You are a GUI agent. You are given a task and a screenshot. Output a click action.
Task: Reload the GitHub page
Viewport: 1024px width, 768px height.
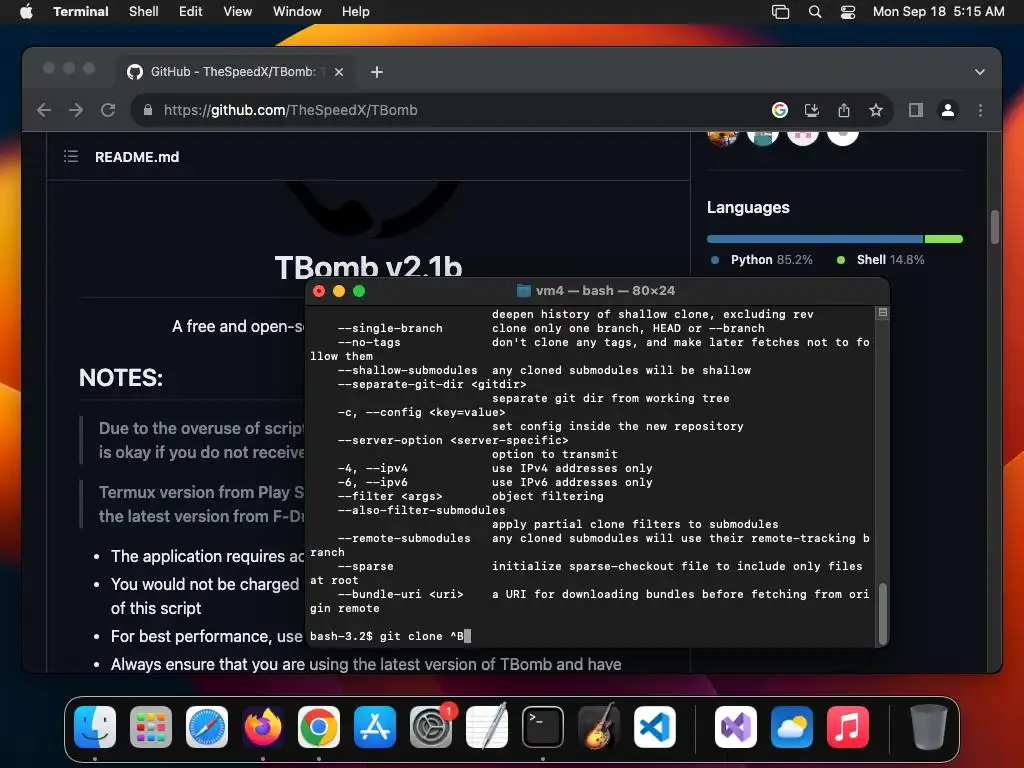pyautogui.click(x=108, y=110)
